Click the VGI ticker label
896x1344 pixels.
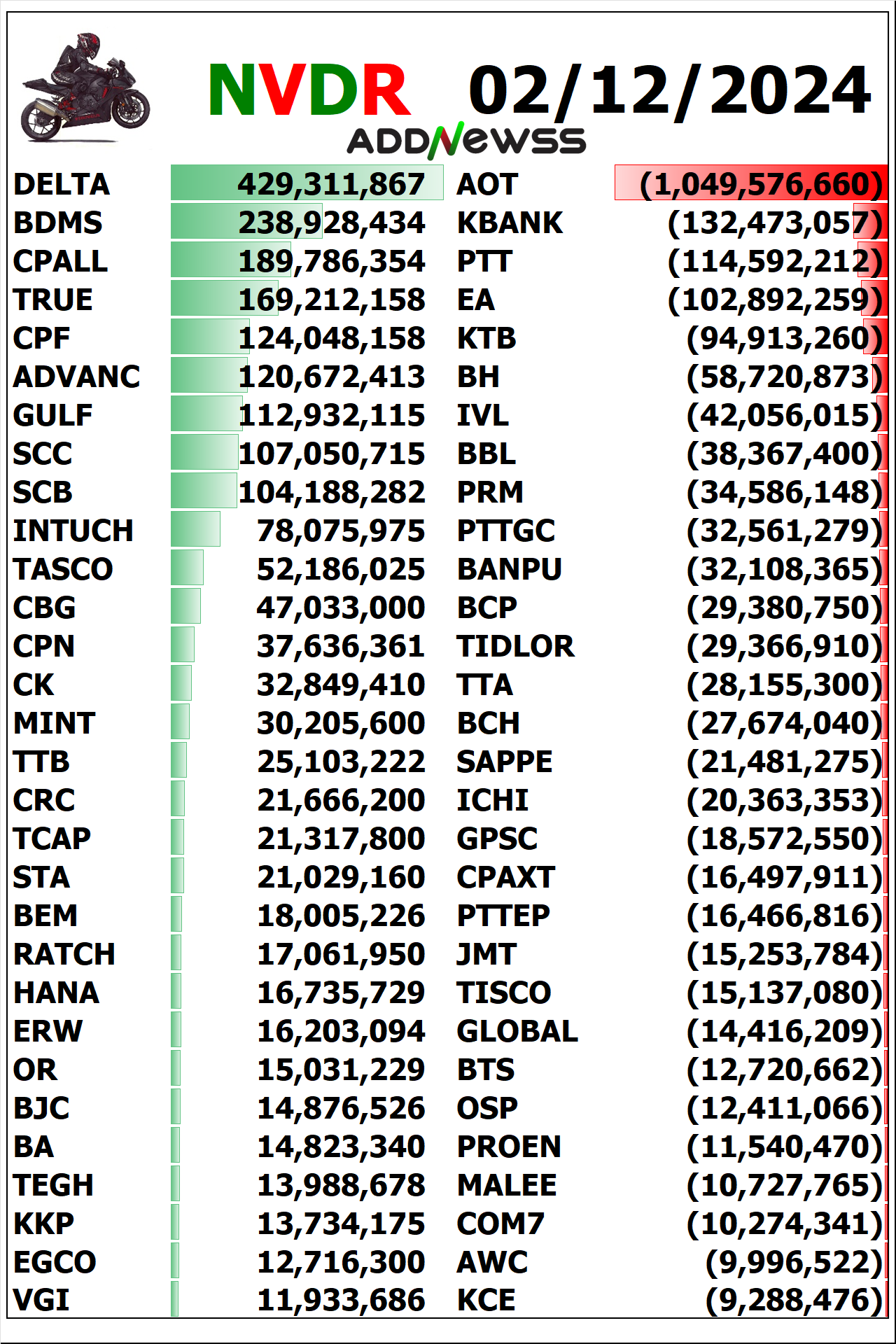41,1300
